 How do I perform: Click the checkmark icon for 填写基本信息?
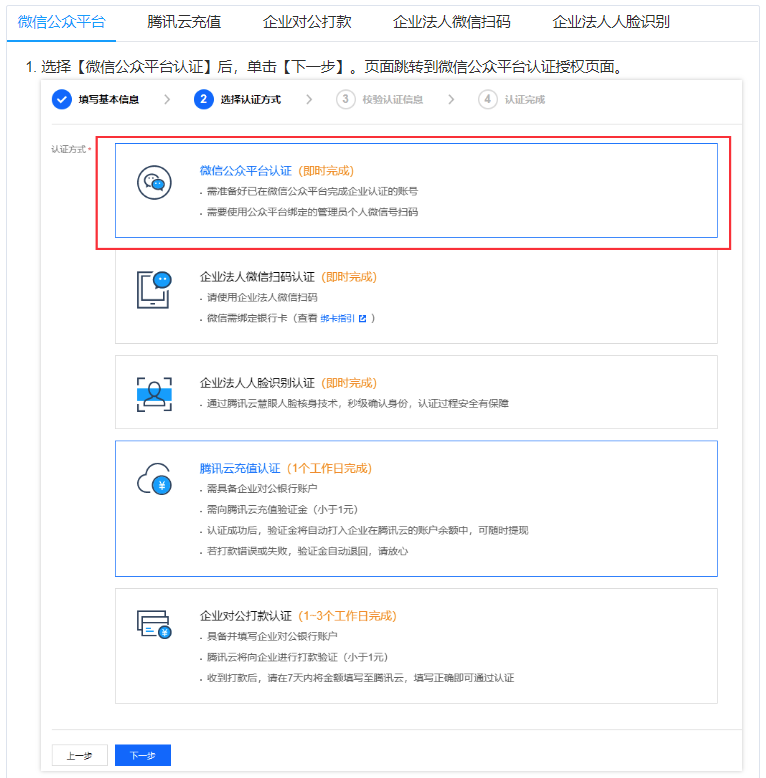(x=62, y=100)
